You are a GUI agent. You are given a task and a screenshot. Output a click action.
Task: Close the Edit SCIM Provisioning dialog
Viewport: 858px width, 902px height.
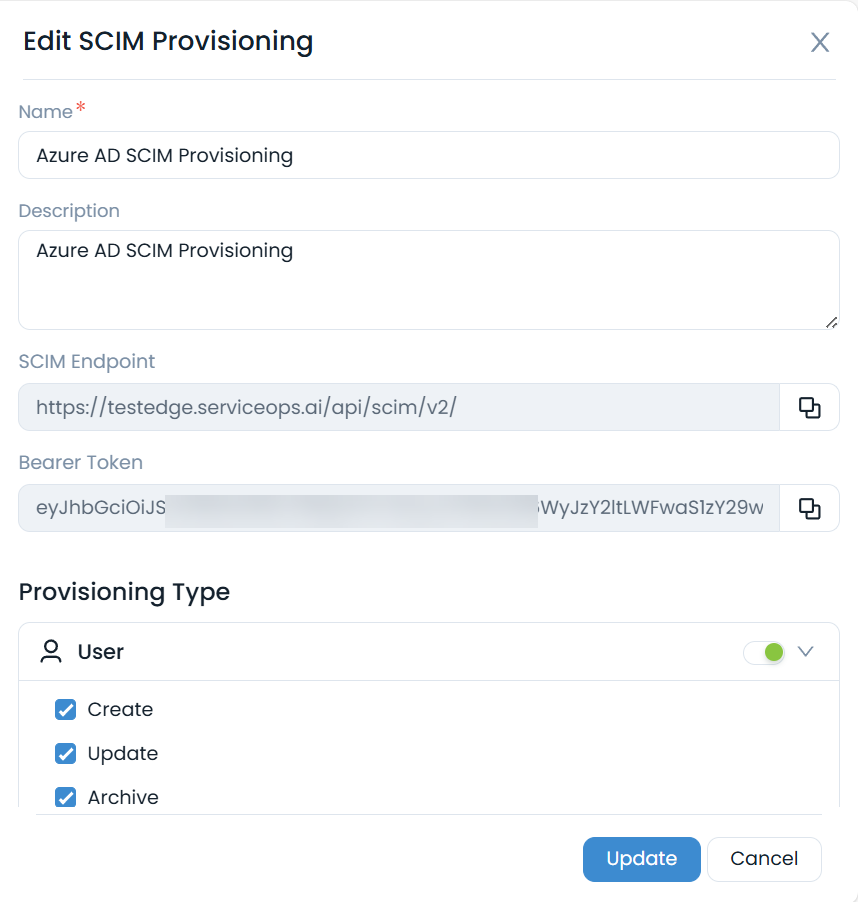click(820, 42)
